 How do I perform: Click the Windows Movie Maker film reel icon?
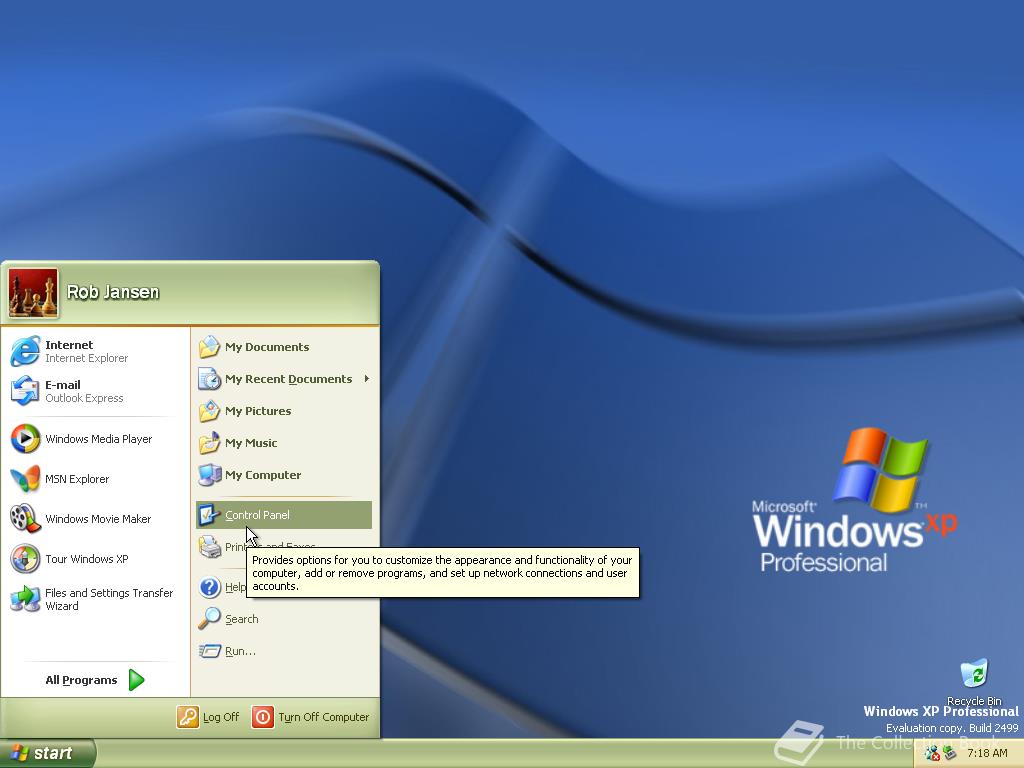[x=25, y=519]
